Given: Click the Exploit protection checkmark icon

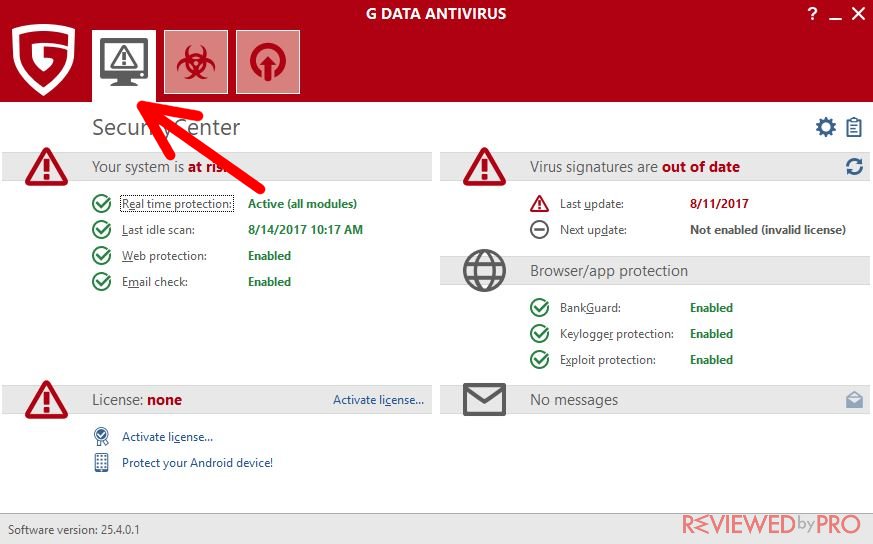Looking at the screenshot, I should click(x=539, y=360).
